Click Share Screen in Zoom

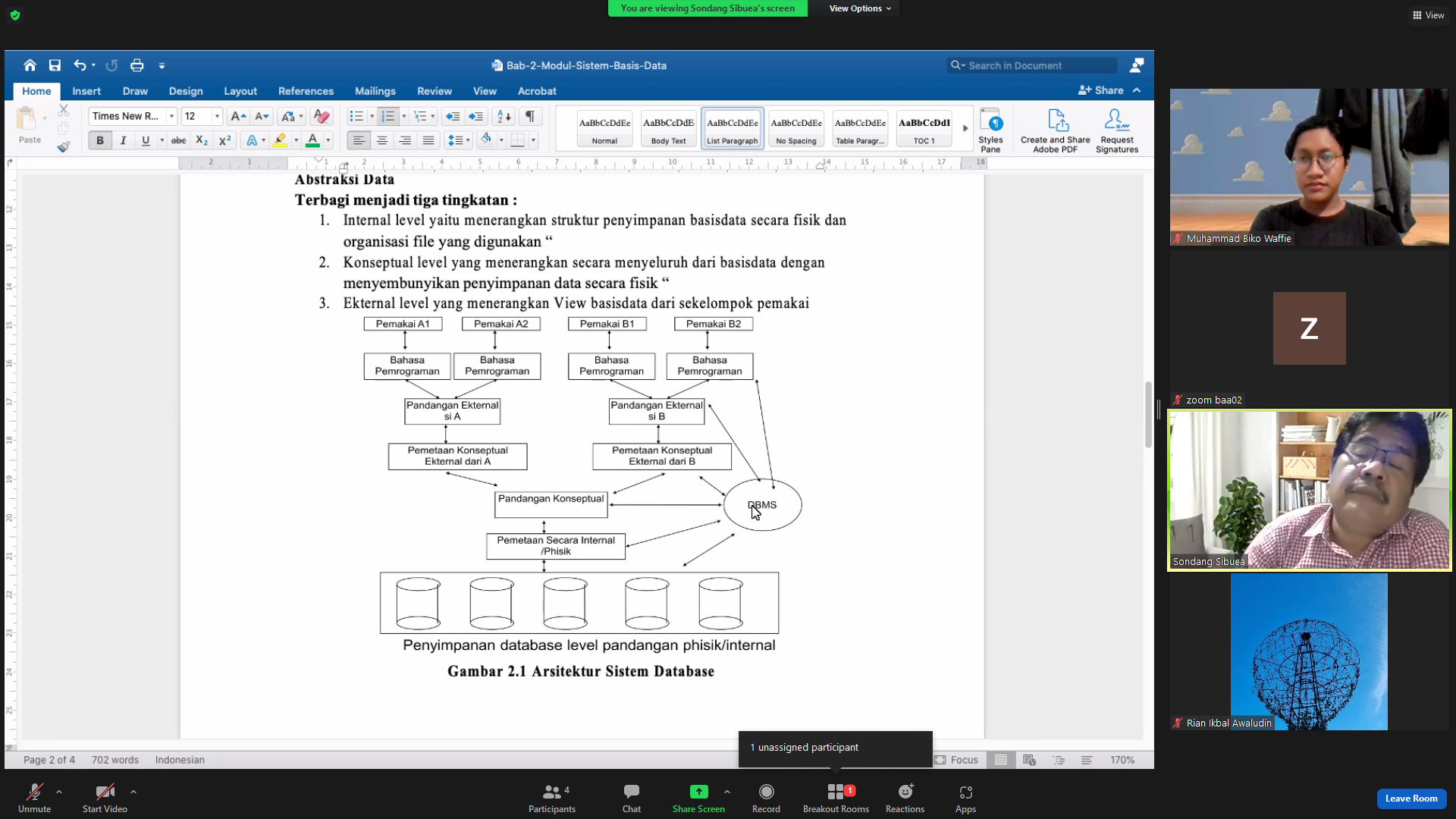pos(698,799)
